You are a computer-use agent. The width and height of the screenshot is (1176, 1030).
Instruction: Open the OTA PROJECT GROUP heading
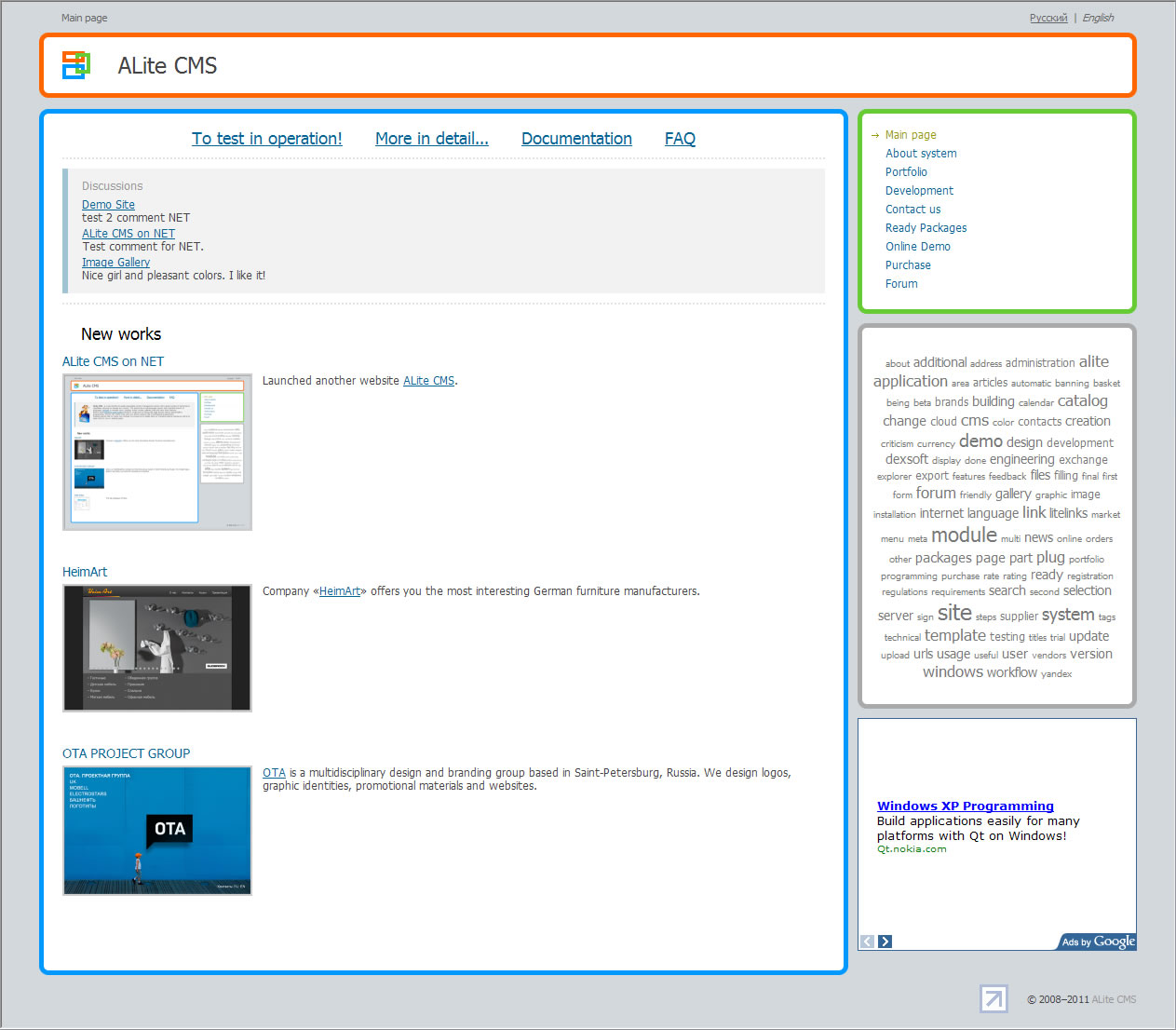pyautogui.click(x=126, y=753)
